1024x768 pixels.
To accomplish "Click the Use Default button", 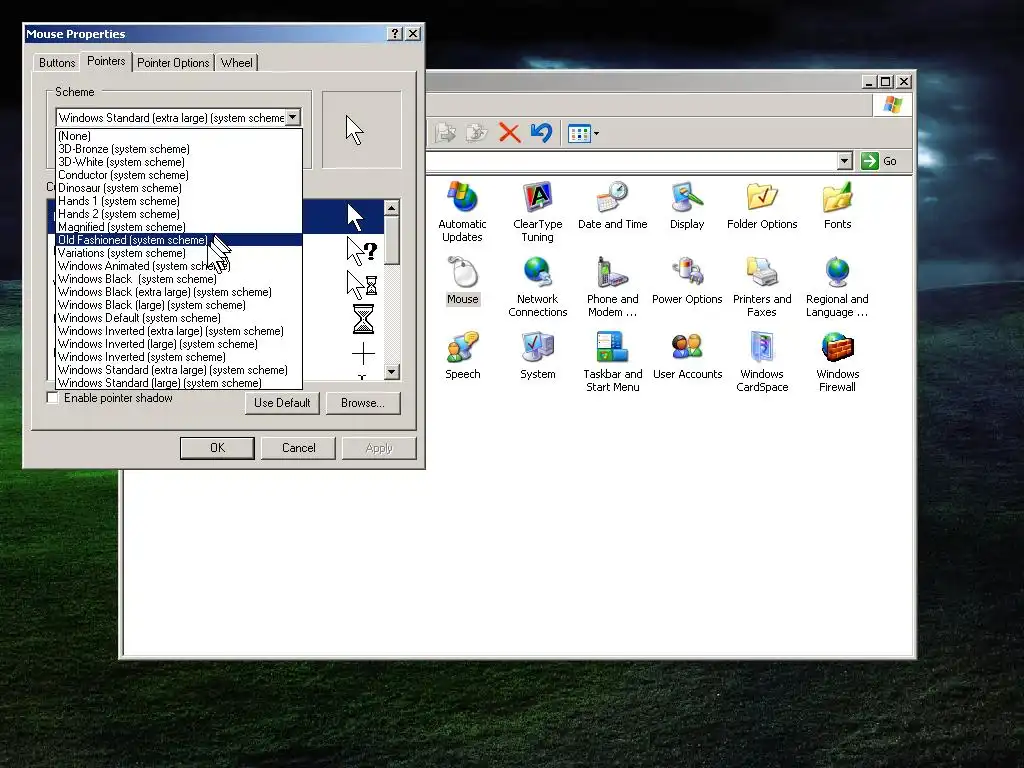I will pyautogui.click(x=282, y=403).
